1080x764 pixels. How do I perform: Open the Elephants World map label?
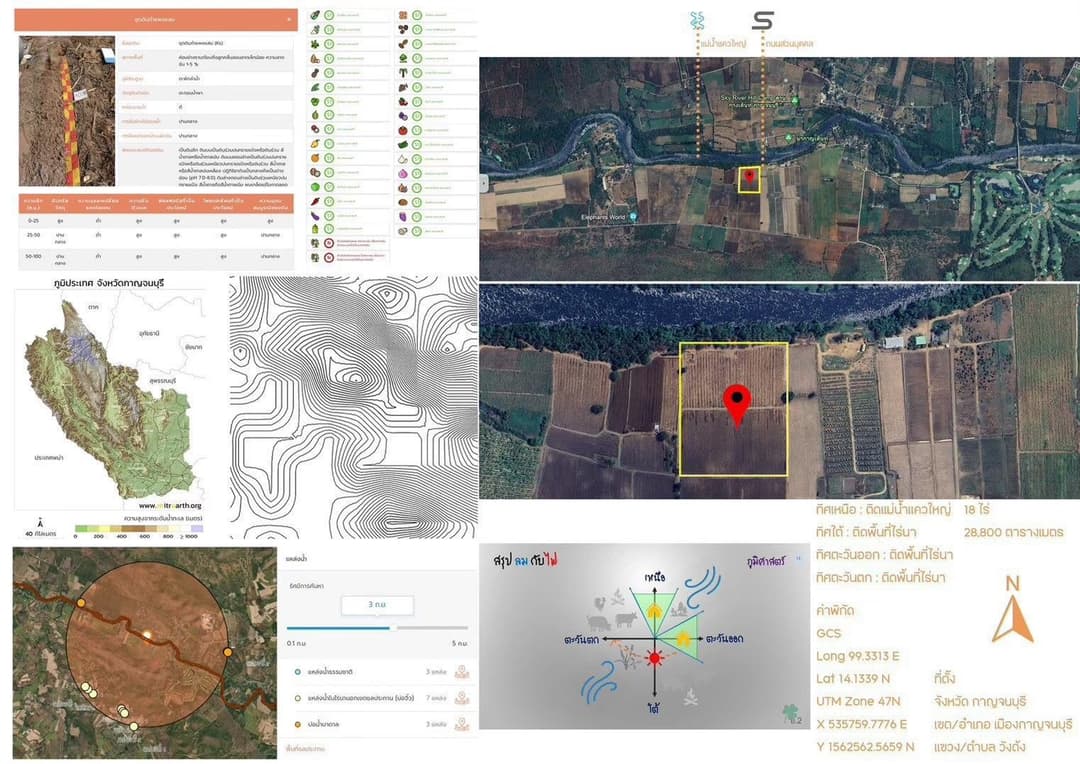pos(603,217)
